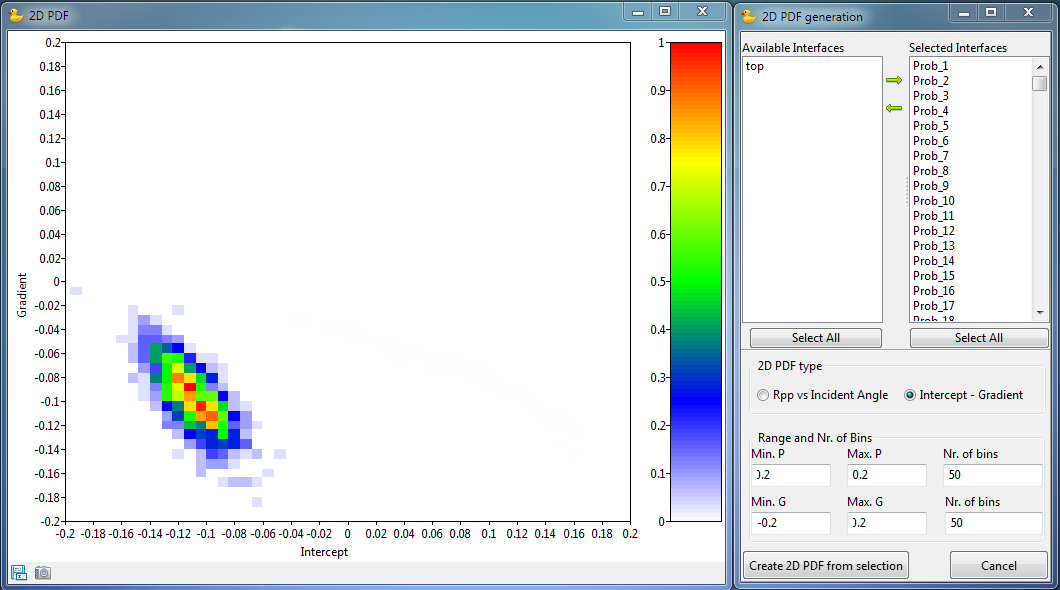This screenshot has height=590, width=1060.
Task: Maximize the 2D PDF window
Action: pos(665,11)
